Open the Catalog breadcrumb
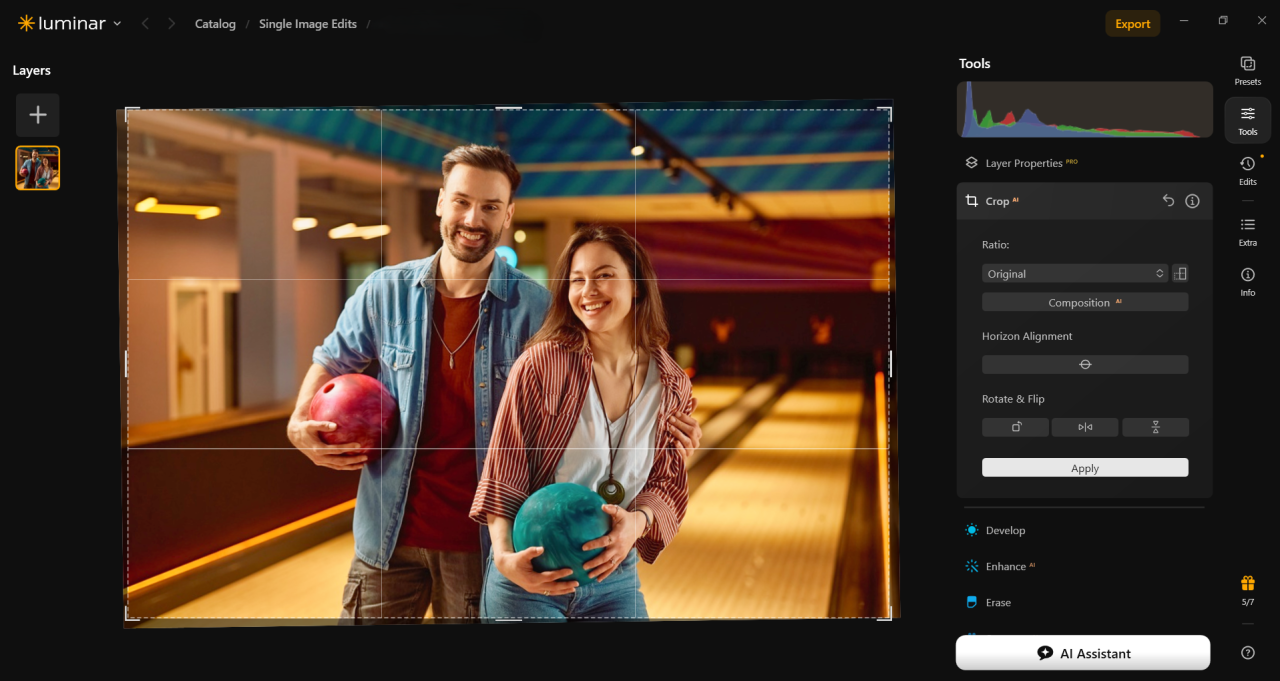The image size is (1280, 681). [x=215, y=24]
